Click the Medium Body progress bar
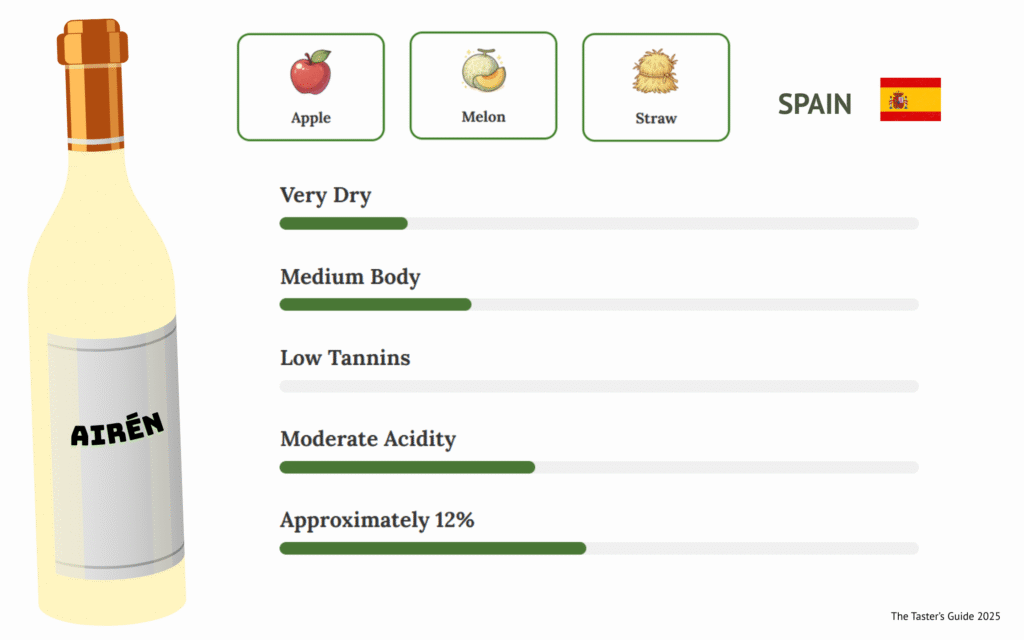 (598, 304)
